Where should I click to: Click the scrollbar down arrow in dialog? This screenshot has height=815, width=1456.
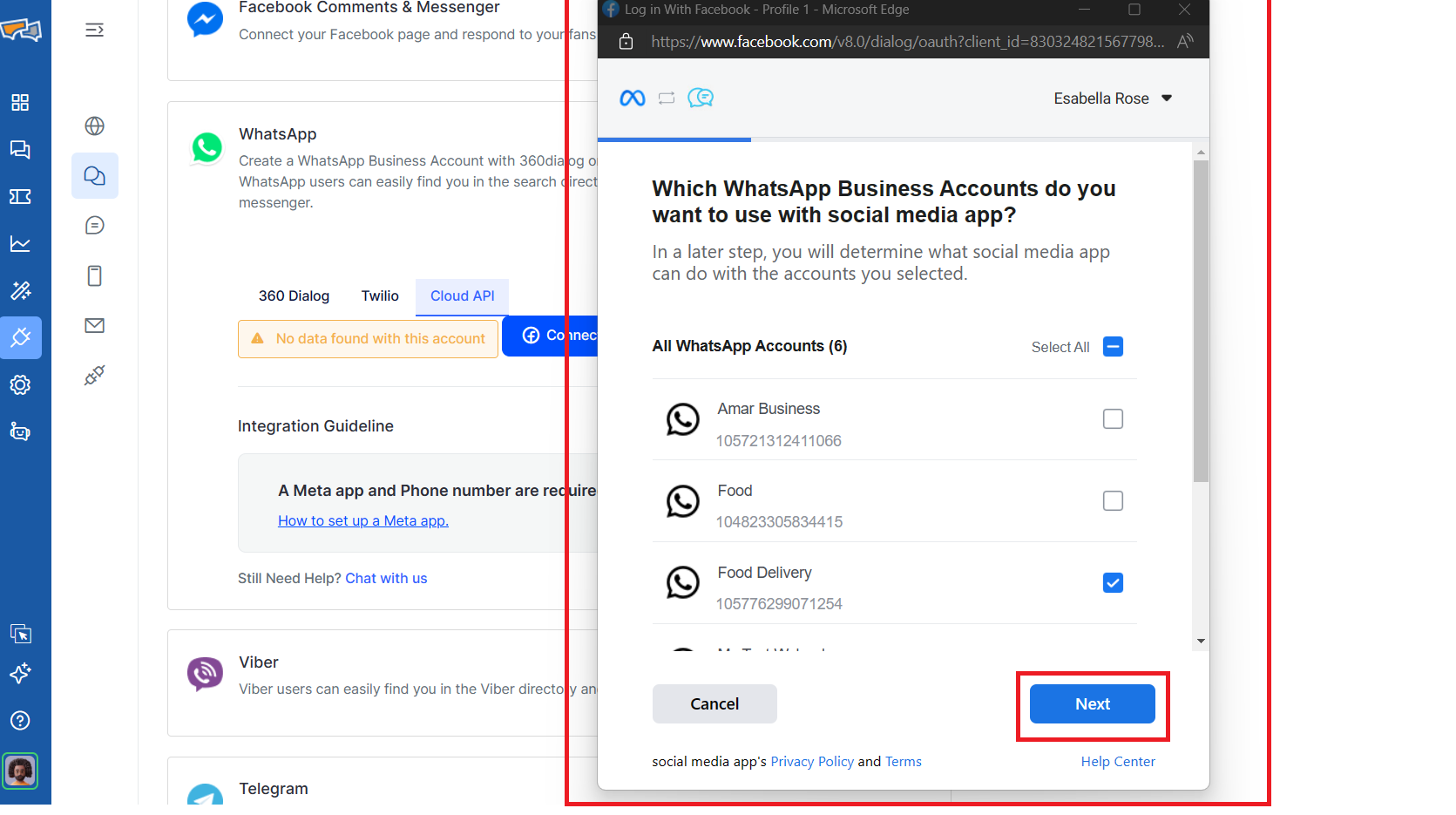pos(1201,642)
